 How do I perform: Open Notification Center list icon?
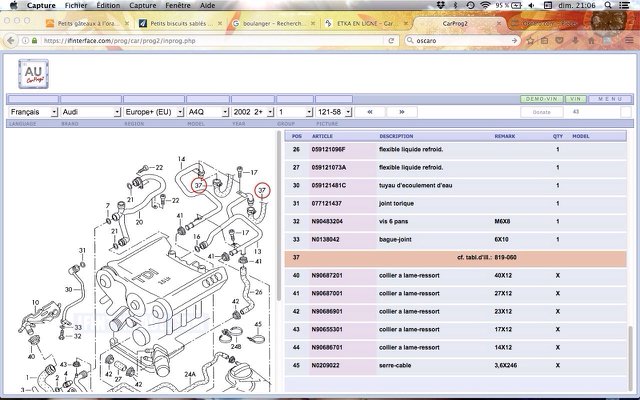624,5
